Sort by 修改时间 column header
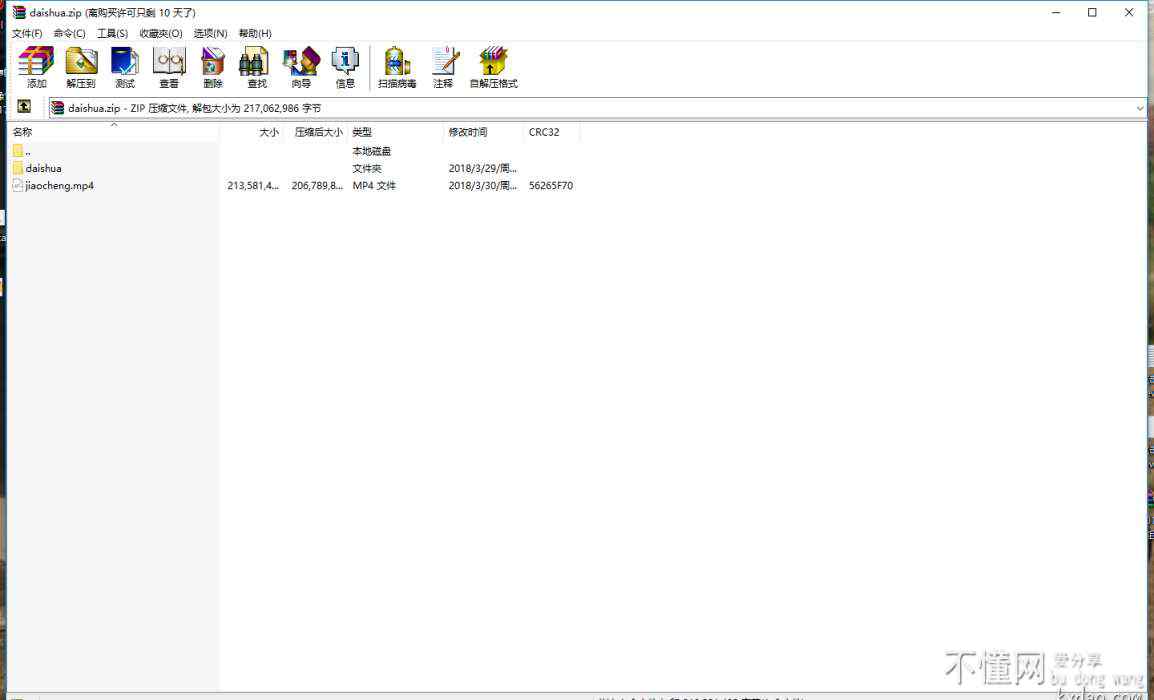 tap(468, 132)
